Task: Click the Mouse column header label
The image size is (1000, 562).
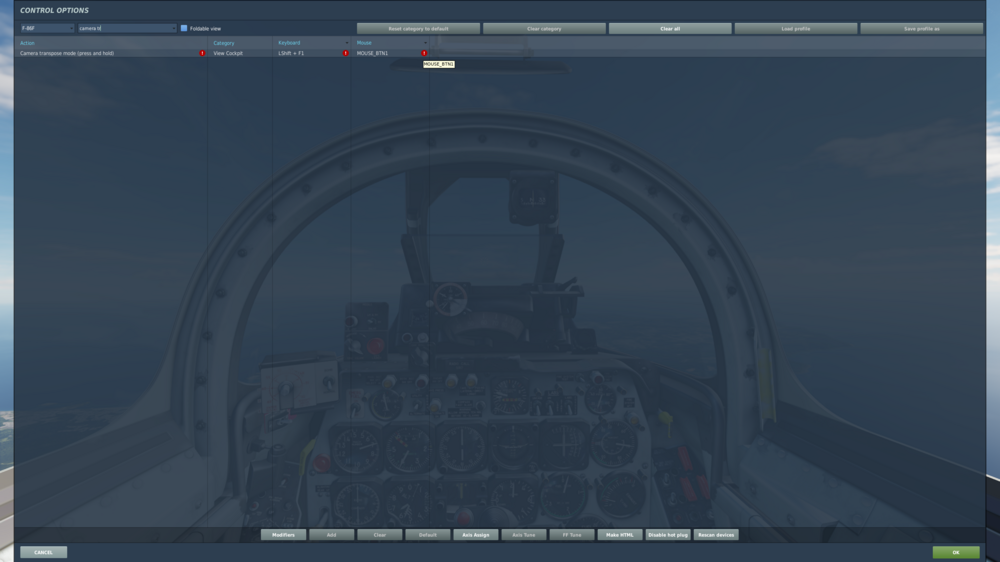Action: [364, 43]
